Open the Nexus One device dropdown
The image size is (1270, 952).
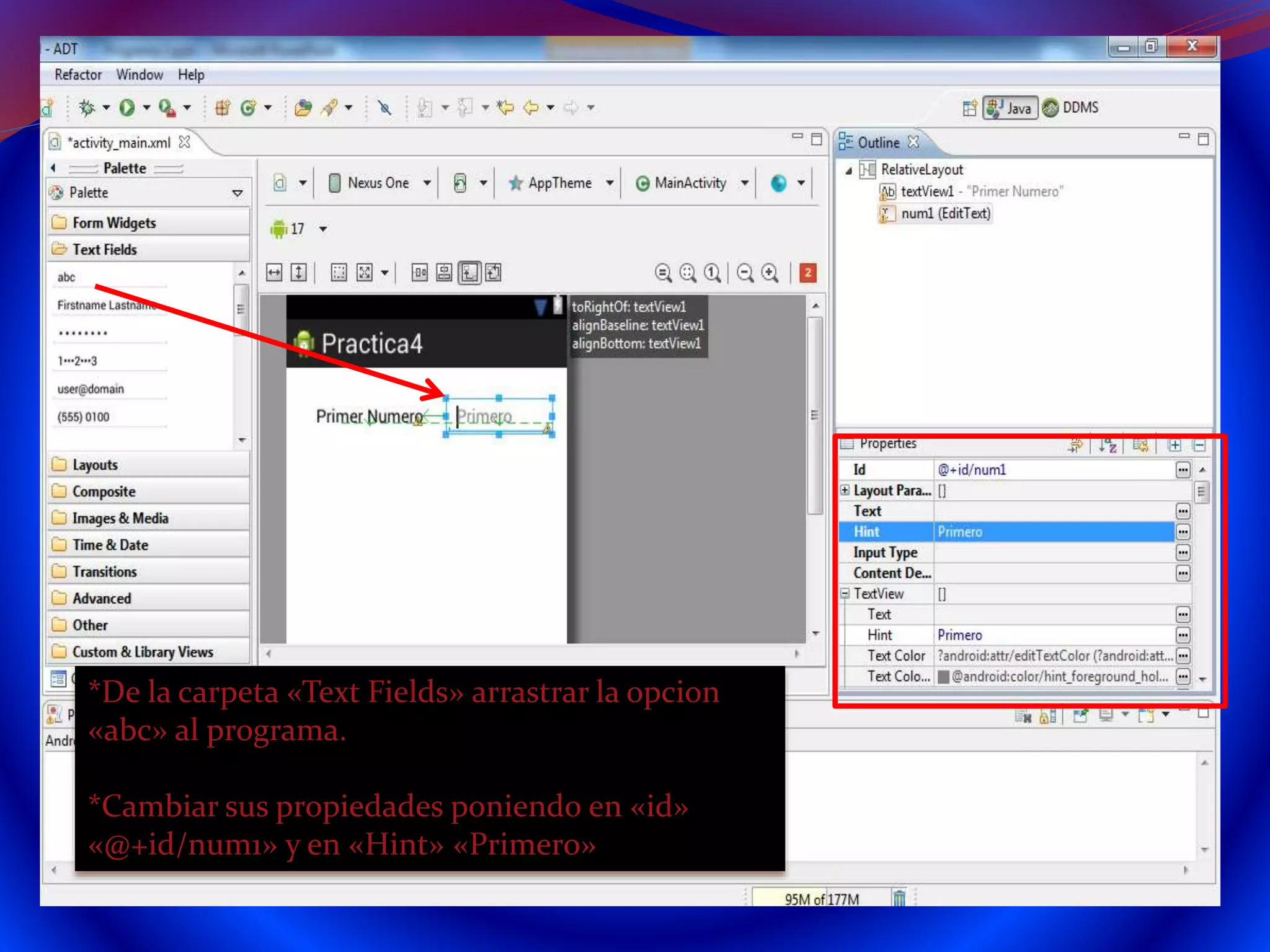(x=379, y=183)
